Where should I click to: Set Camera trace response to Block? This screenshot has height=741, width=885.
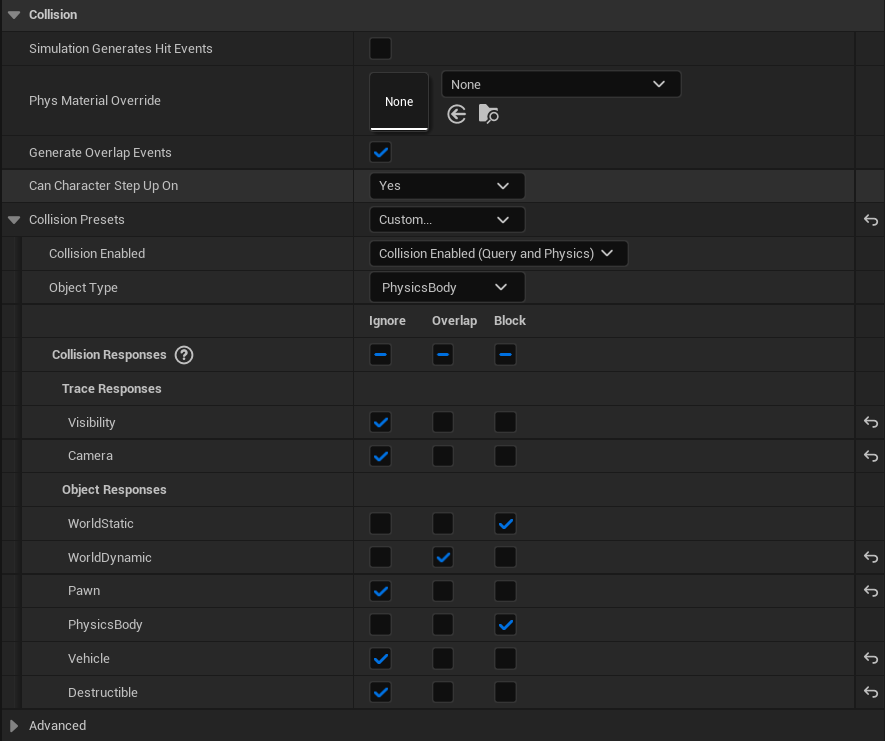point(505,456)
